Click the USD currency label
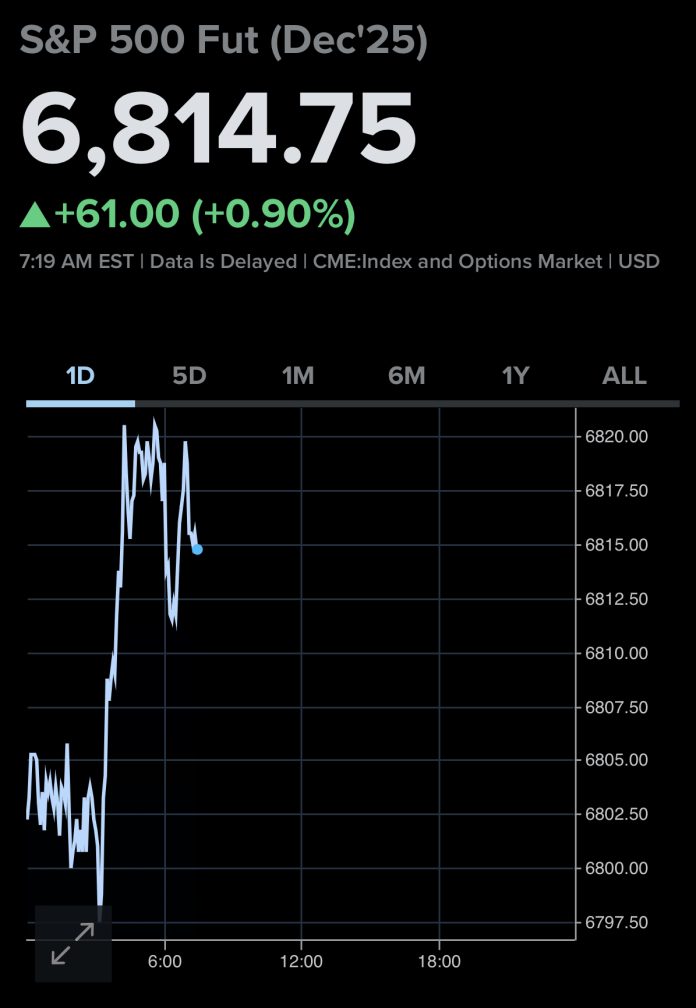 639,262
